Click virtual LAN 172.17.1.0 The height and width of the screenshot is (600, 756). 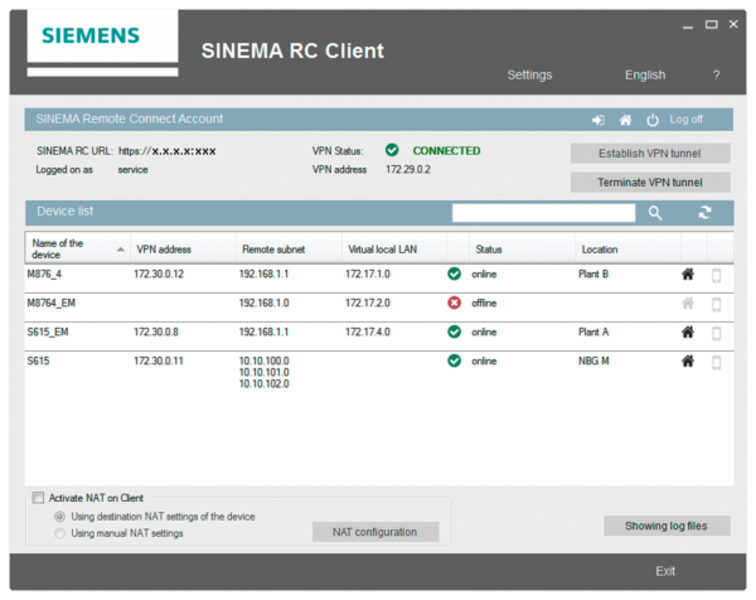pos(368,274)
